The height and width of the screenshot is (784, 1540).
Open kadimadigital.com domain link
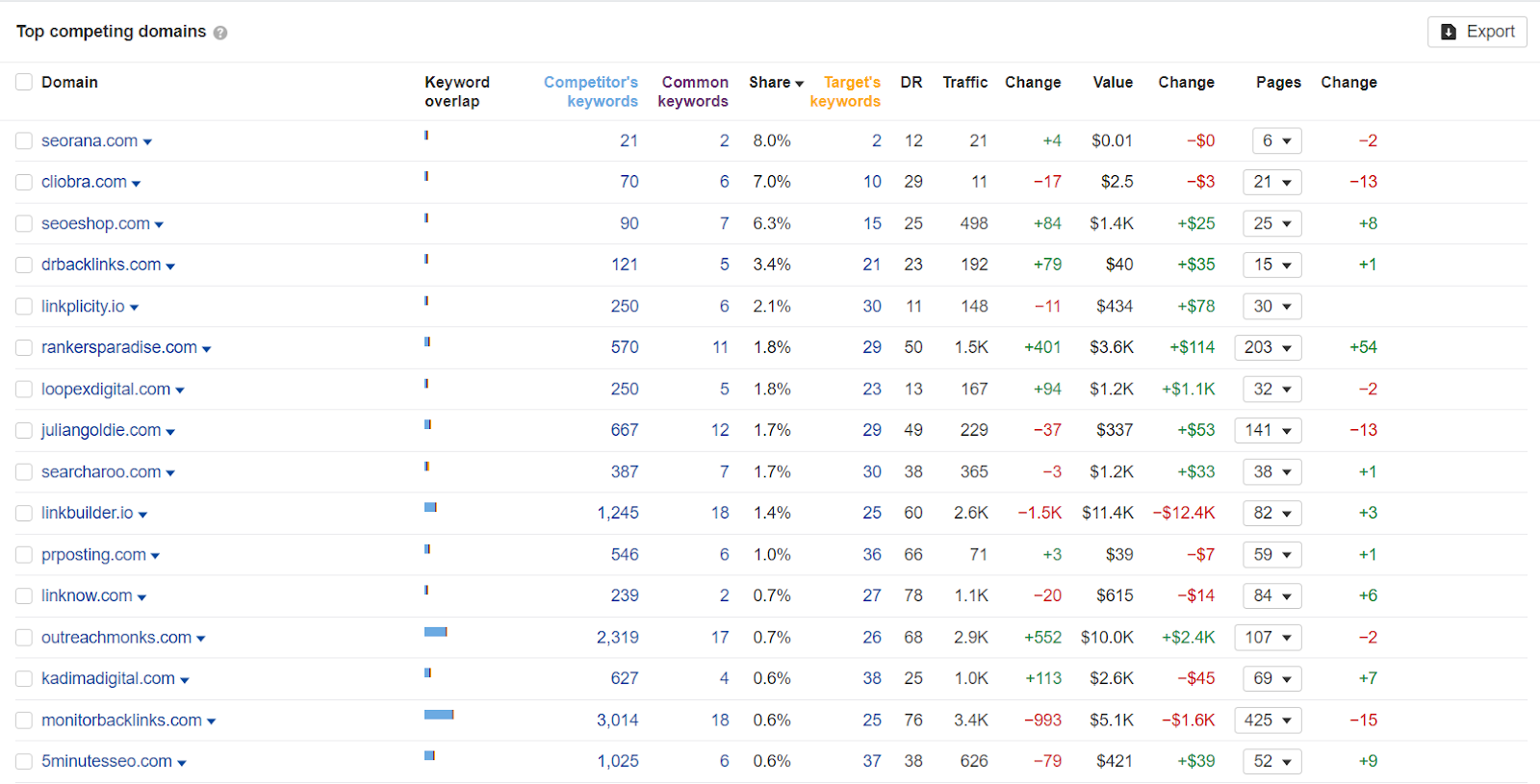pyautogui.click(x=108, y=679)
